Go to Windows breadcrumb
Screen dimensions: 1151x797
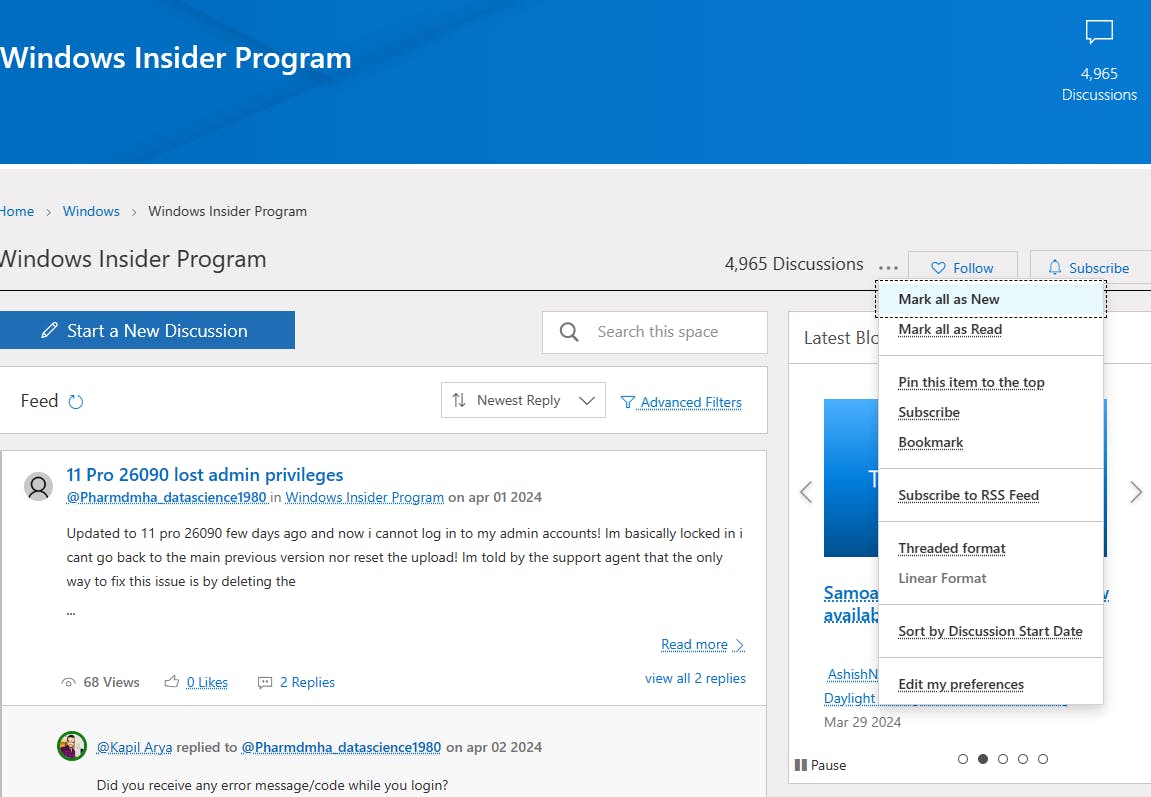click(91, 211)
